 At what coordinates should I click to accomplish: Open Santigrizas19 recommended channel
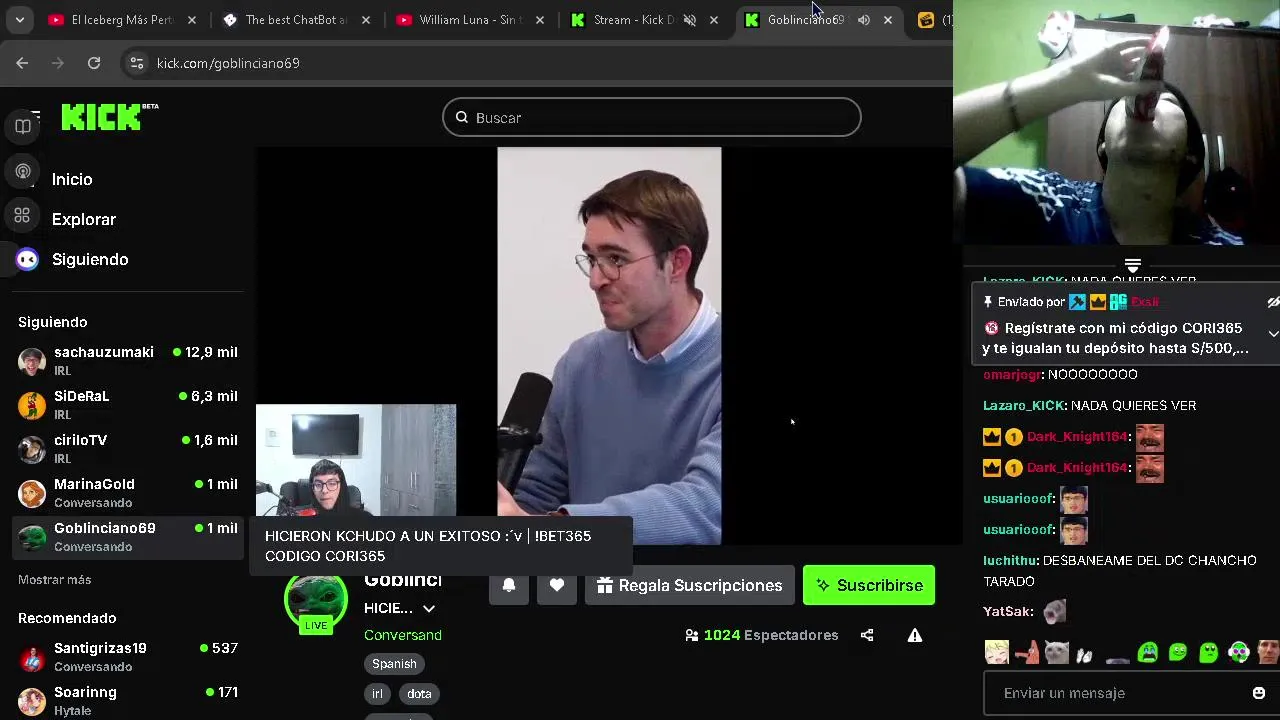tap(128, 657)
